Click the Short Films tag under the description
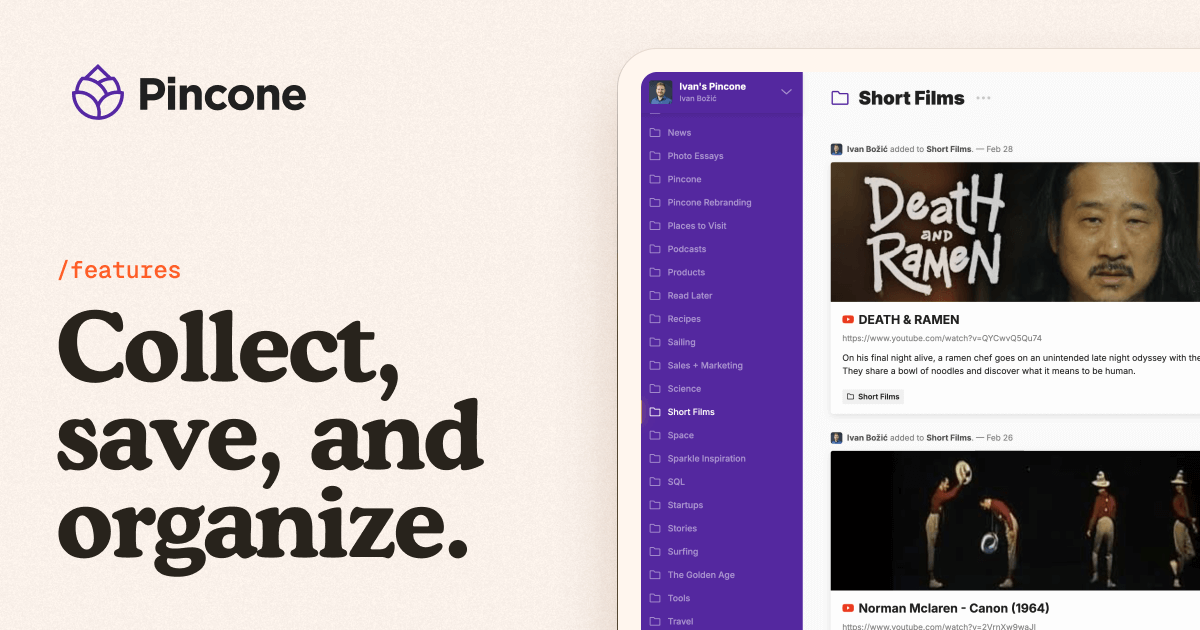Image resolution: width=1200 pixels, height=630 pixels. pos(873,397)
